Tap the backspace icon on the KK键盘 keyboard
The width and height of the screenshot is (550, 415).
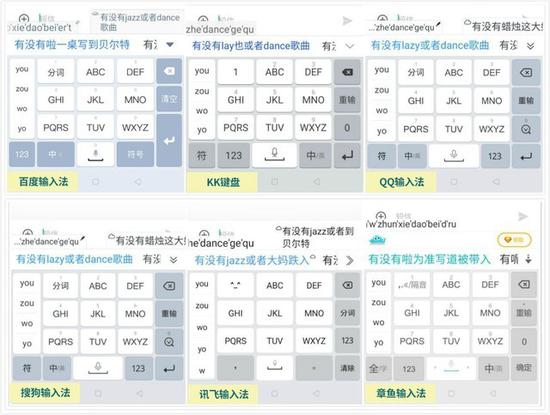tap(347, 72)
